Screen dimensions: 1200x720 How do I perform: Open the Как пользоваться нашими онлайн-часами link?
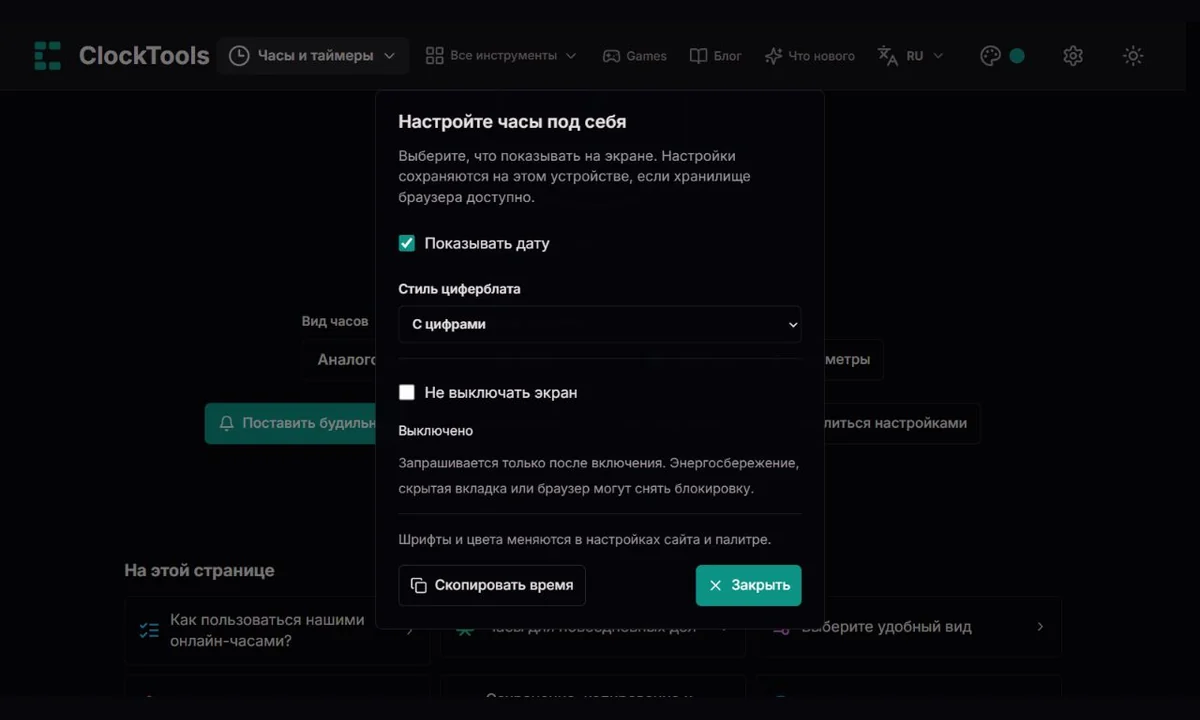coord(277,630)
